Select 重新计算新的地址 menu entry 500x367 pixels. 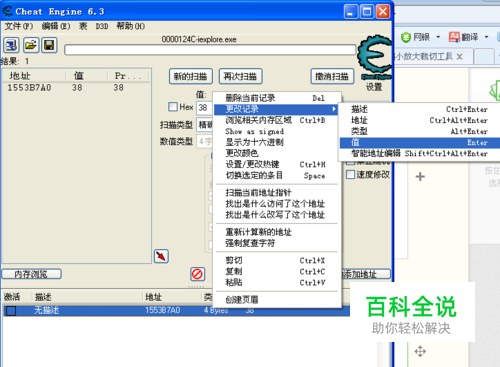coord(276,232)
